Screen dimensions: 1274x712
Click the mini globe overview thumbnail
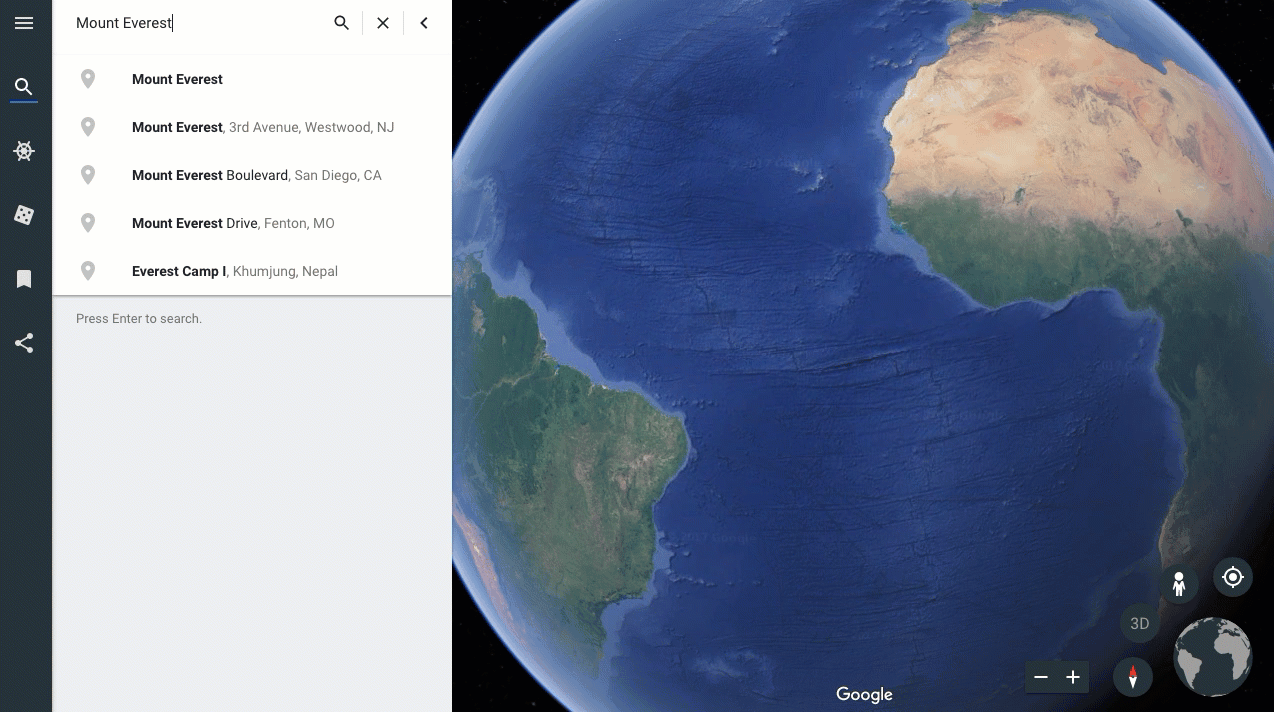tap(1213, 657)
